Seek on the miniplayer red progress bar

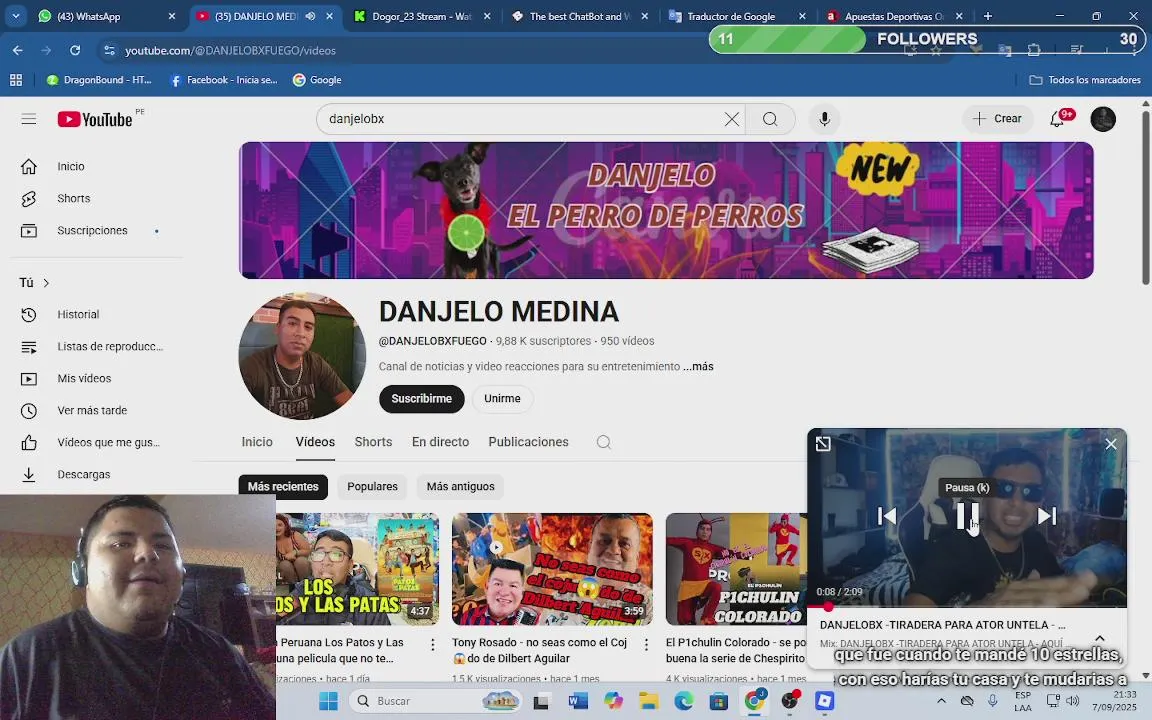click(x=967, y=607)
